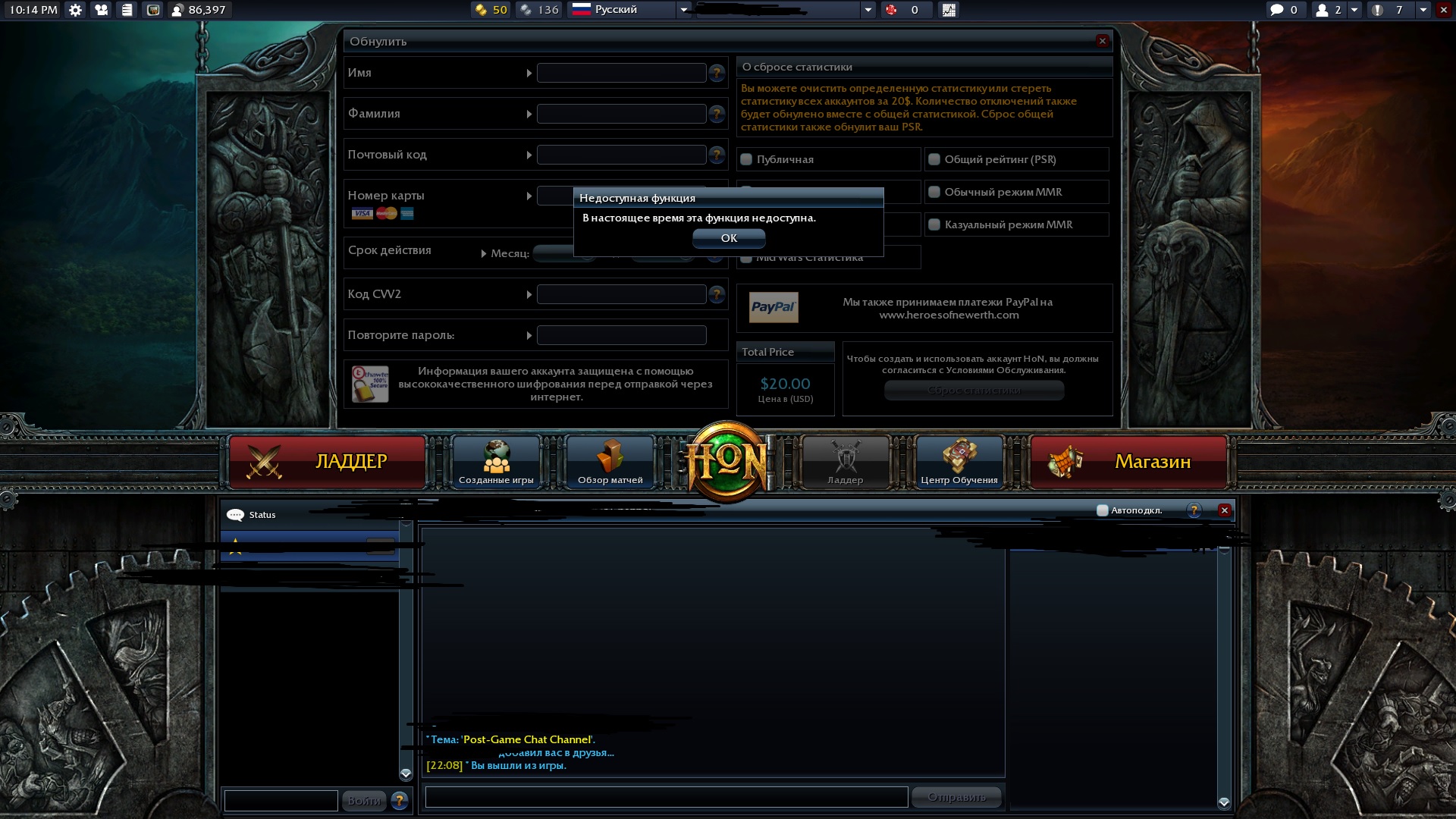Screen dimensions: 1456x819
Task: Click the Фамилия input field
Action: pos(621,114)
